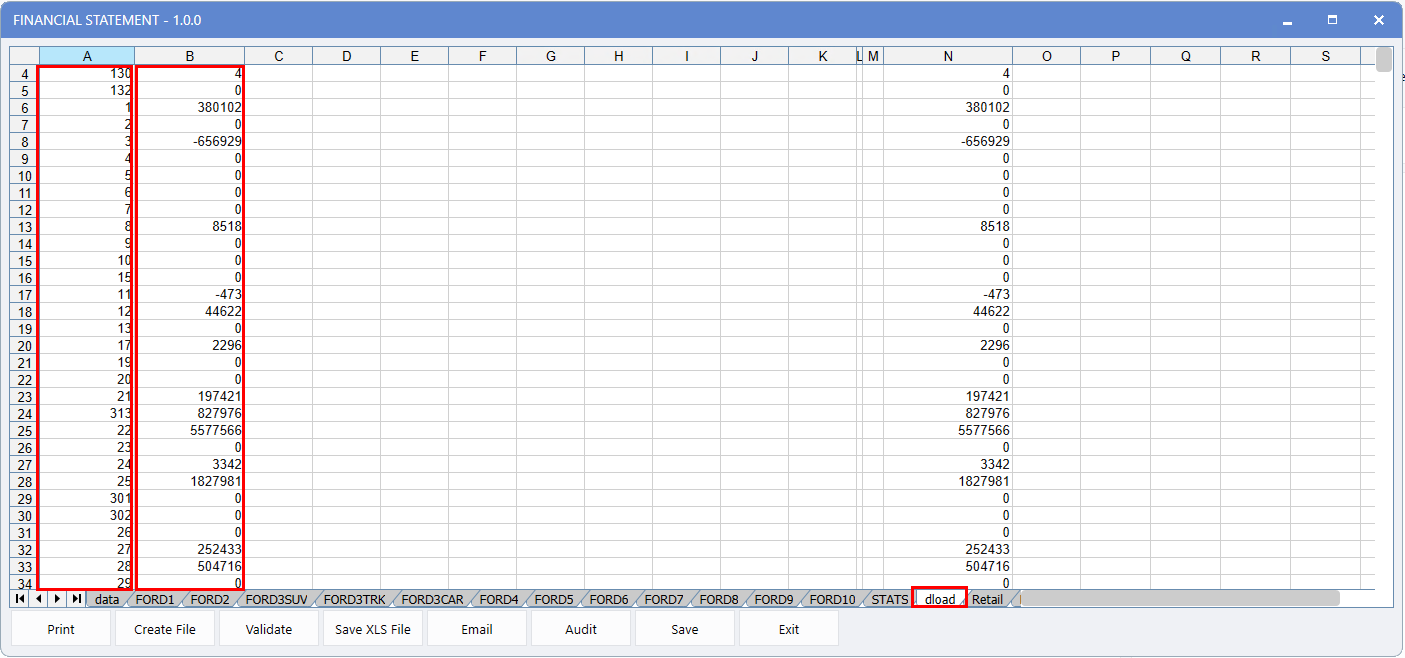
Task: Click Save XLS File button
Action: (373, 629)
